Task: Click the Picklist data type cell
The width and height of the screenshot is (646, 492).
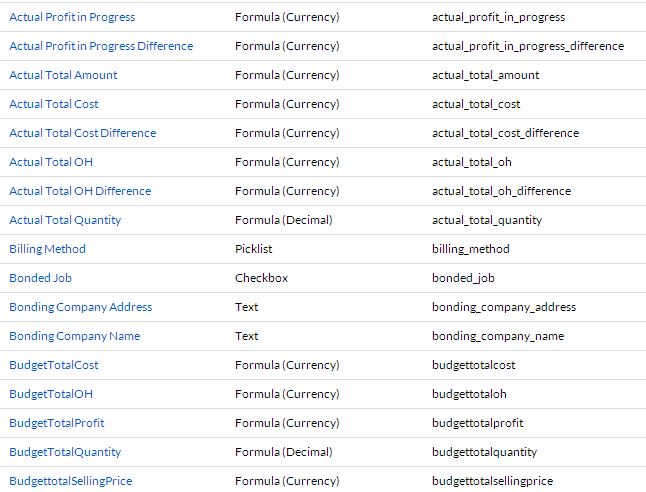Action: [x=253, y=249]
